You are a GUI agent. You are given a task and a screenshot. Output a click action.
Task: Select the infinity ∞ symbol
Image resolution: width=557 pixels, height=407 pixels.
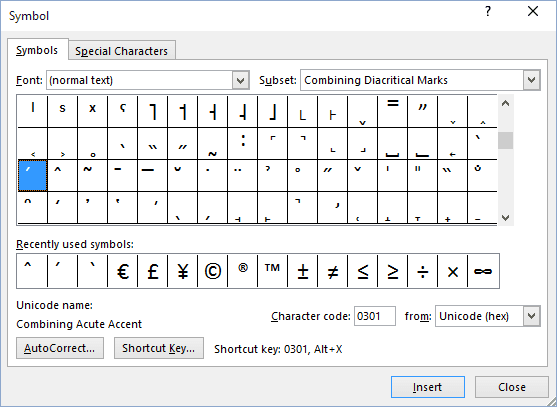pos(483,271)
